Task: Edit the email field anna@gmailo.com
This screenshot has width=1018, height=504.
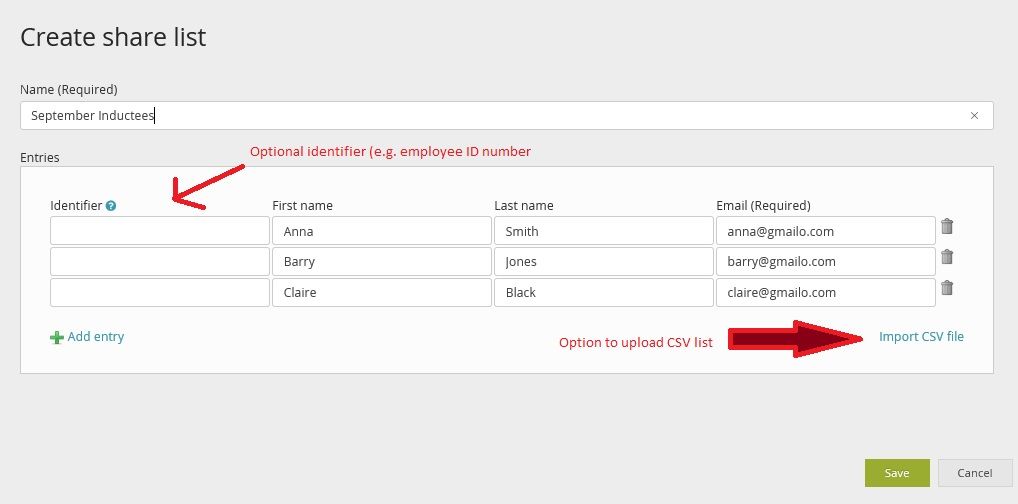Action: pyautogui.click(x=825, y=231)
